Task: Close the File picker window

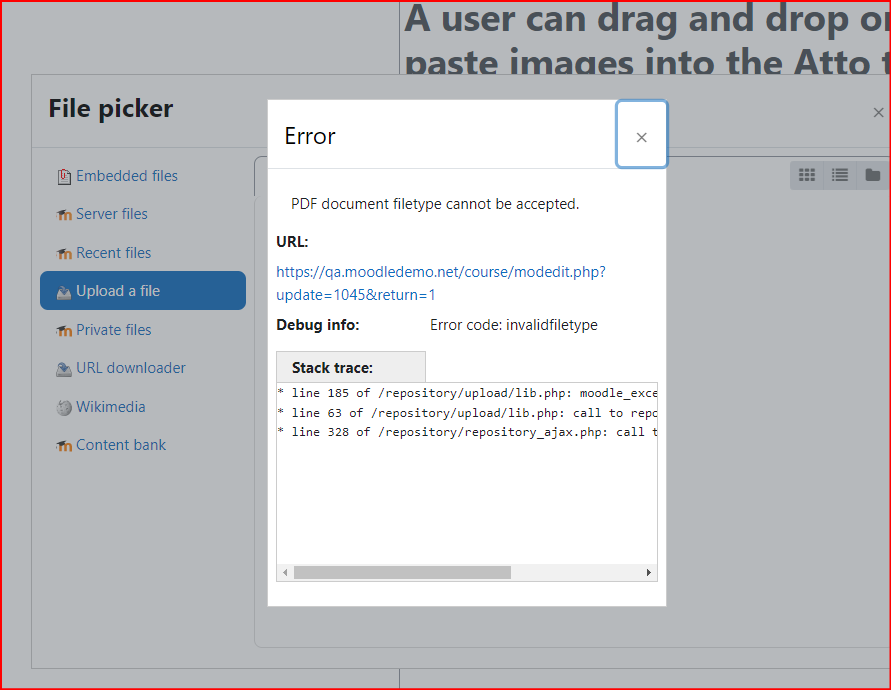Action: (878, 113)
